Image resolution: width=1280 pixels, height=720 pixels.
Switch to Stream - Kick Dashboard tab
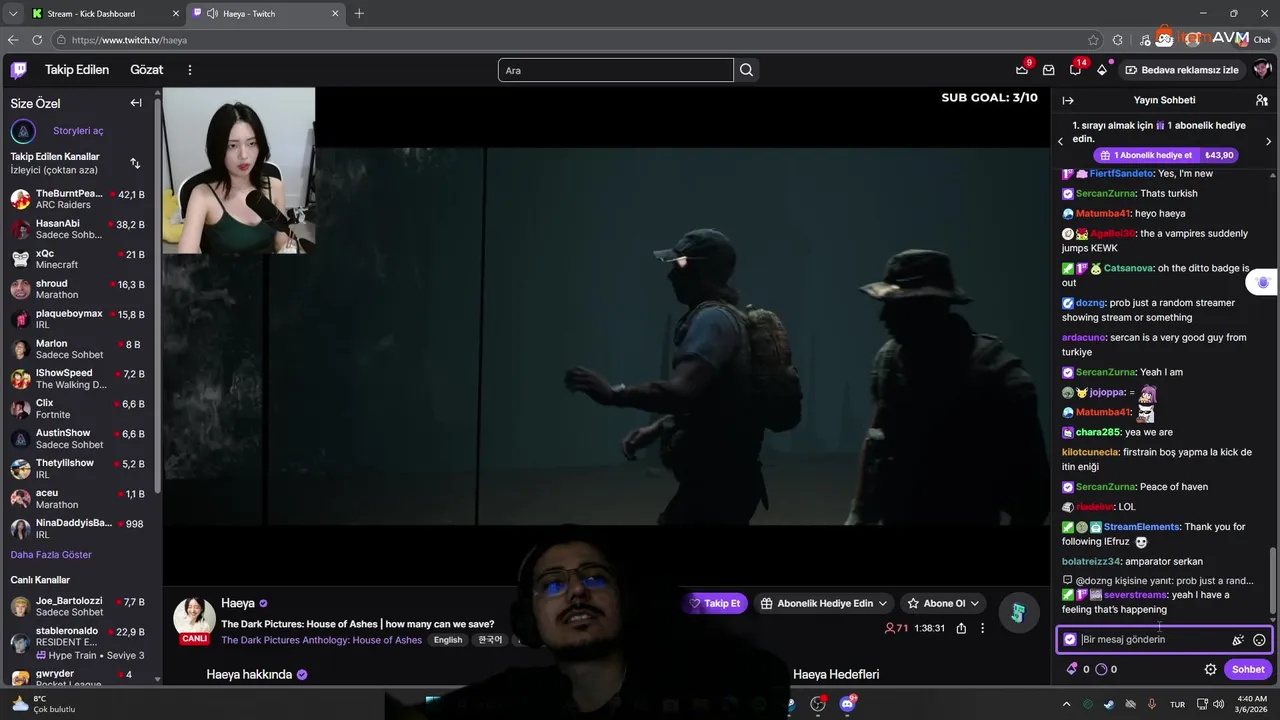click(x=104, y=13)
